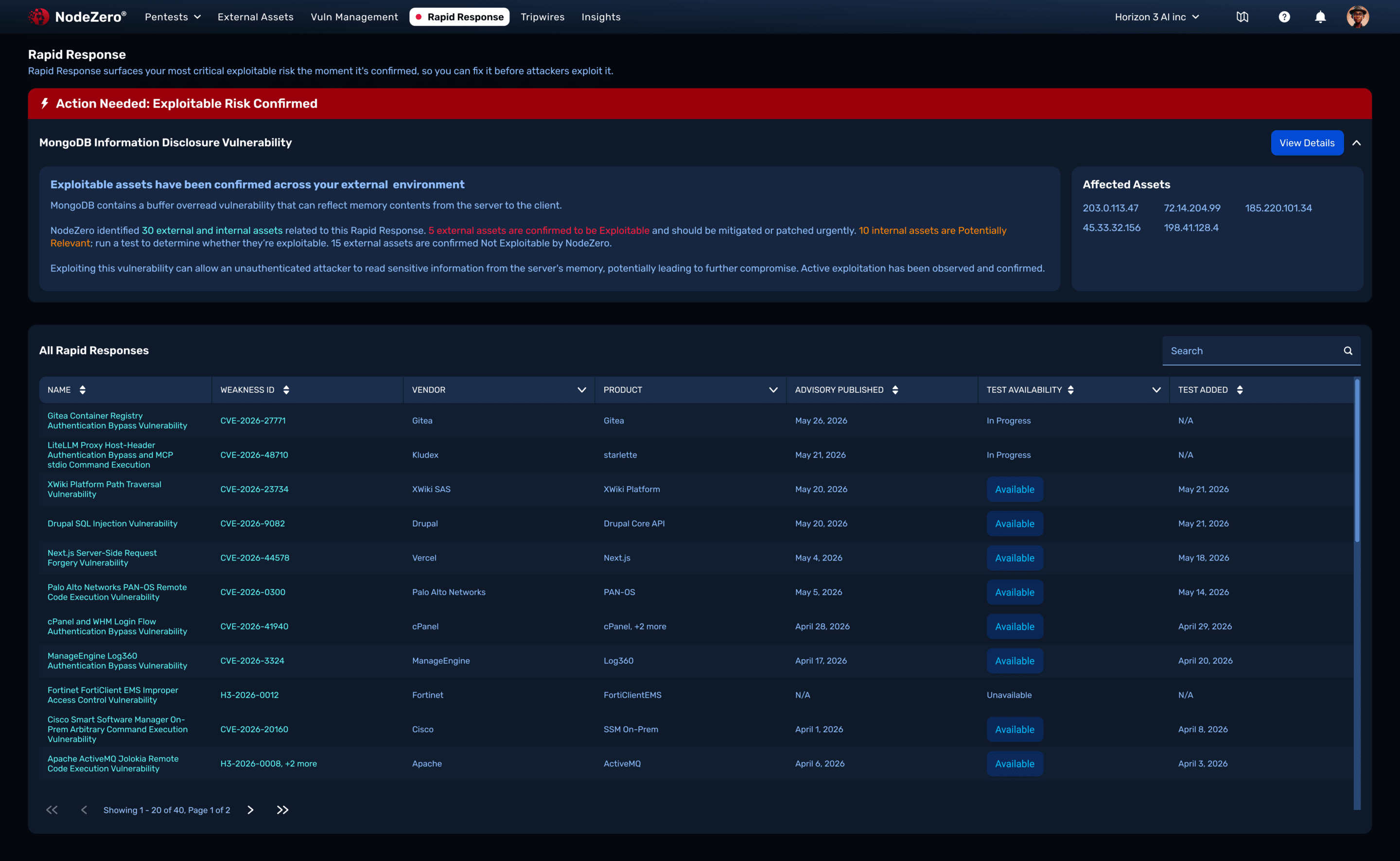Sort by Test Added arrows

pos(1240,390)
